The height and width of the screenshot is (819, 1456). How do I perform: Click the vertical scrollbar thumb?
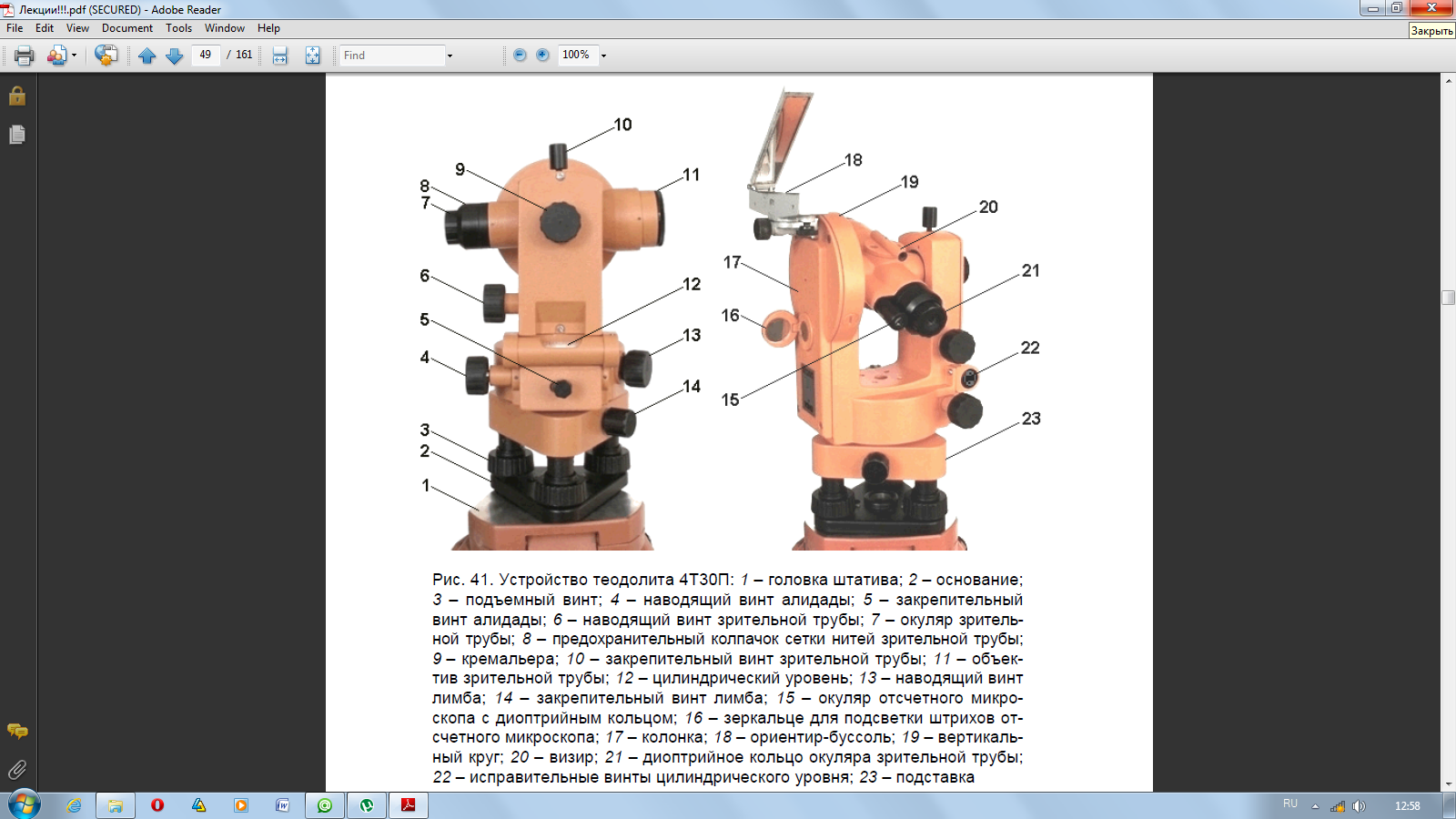(x=1448, y=298)
